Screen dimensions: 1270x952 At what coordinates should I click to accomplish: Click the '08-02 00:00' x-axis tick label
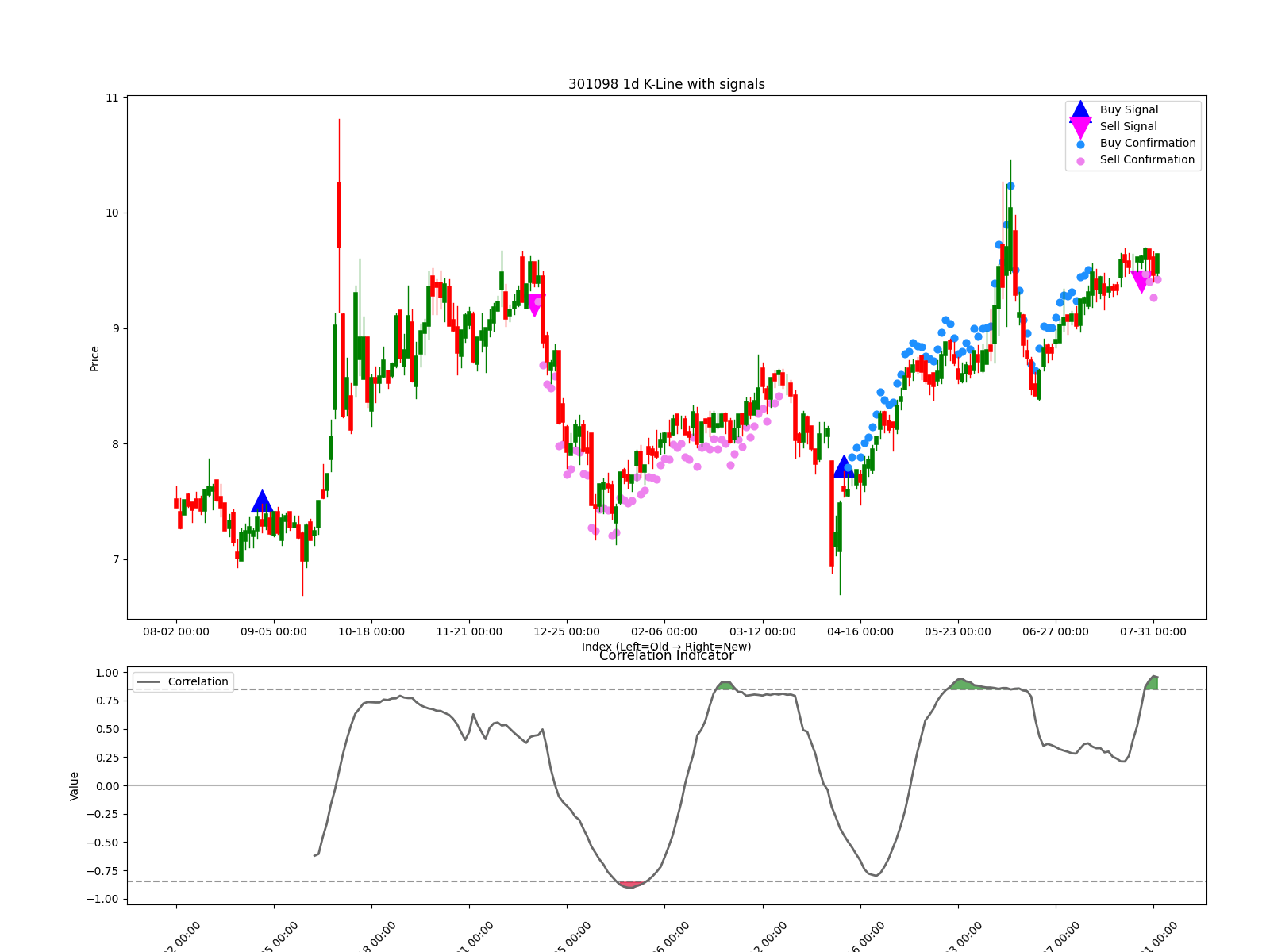click(176, 632)
